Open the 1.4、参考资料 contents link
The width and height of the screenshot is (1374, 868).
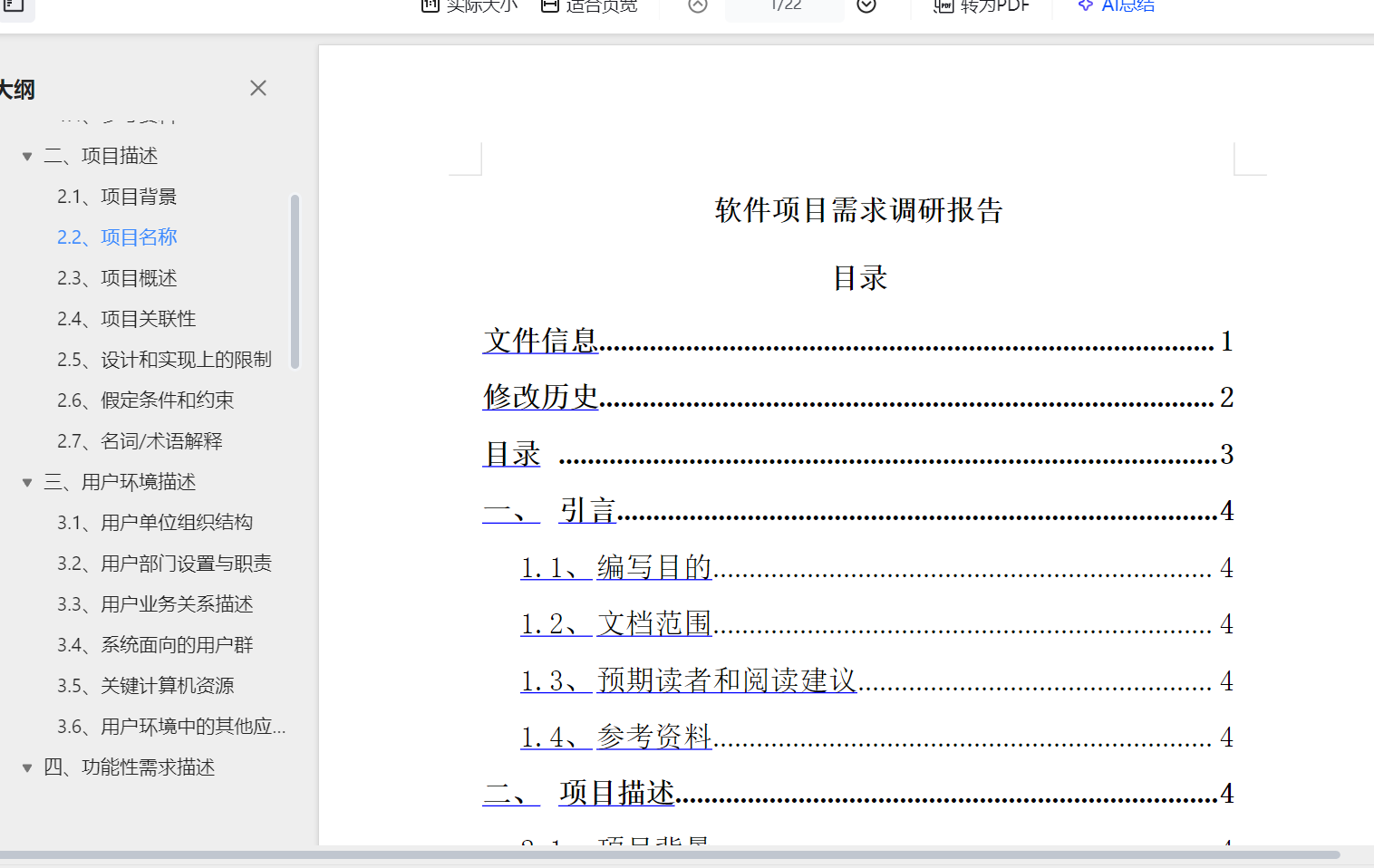point(616,738)
